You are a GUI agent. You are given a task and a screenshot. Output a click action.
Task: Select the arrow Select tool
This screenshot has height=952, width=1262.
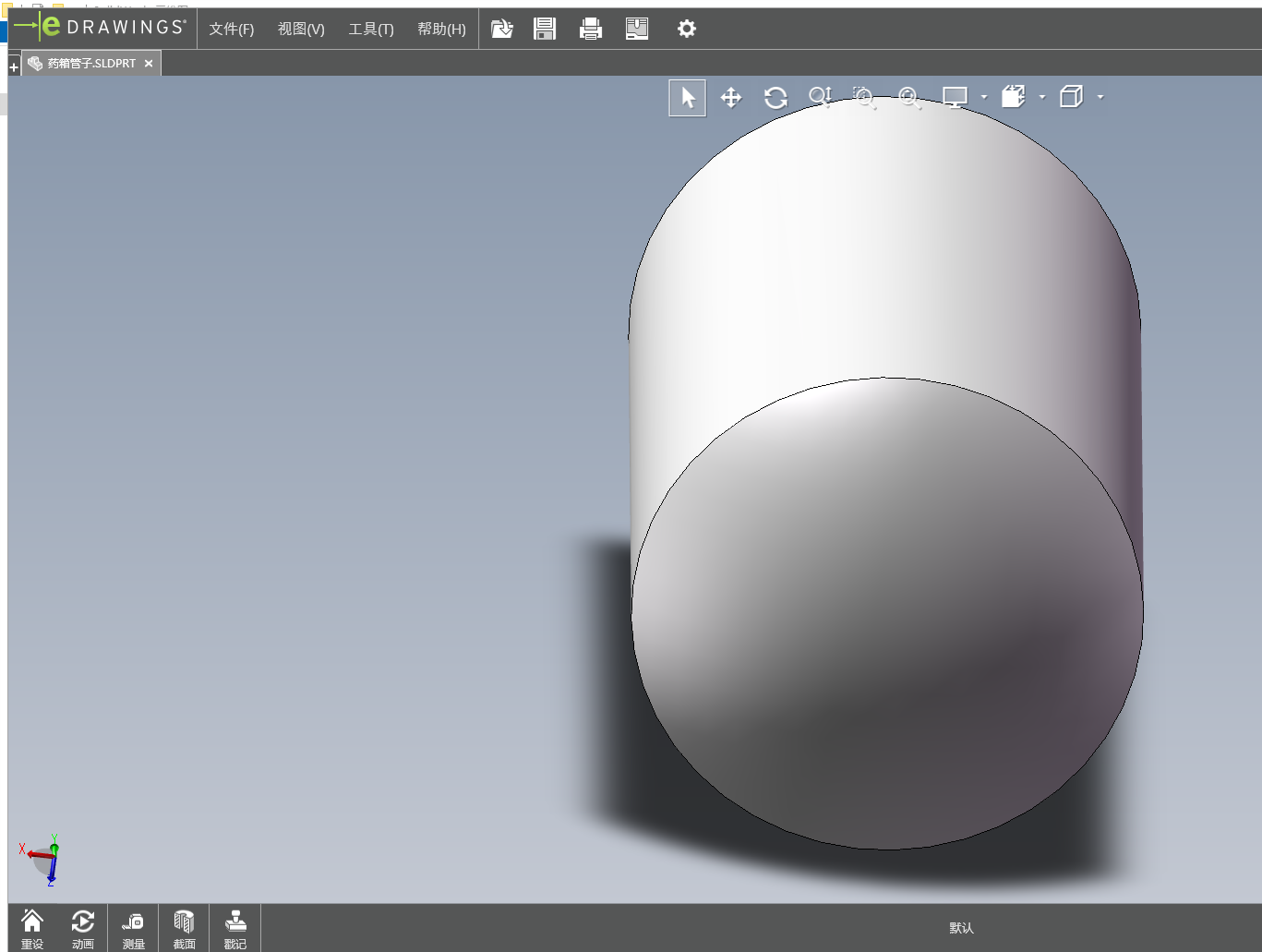point(687,98)
